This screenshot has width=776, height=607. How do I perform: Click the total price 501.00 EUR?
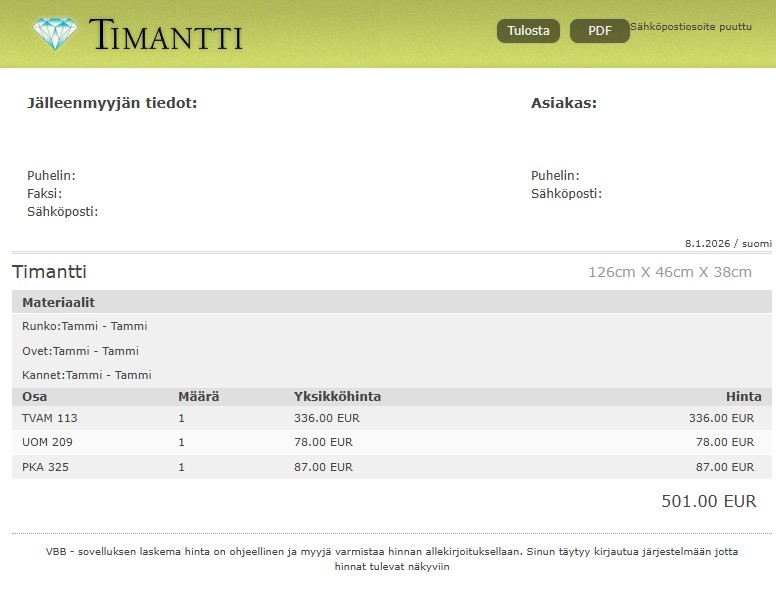point(708,501)
